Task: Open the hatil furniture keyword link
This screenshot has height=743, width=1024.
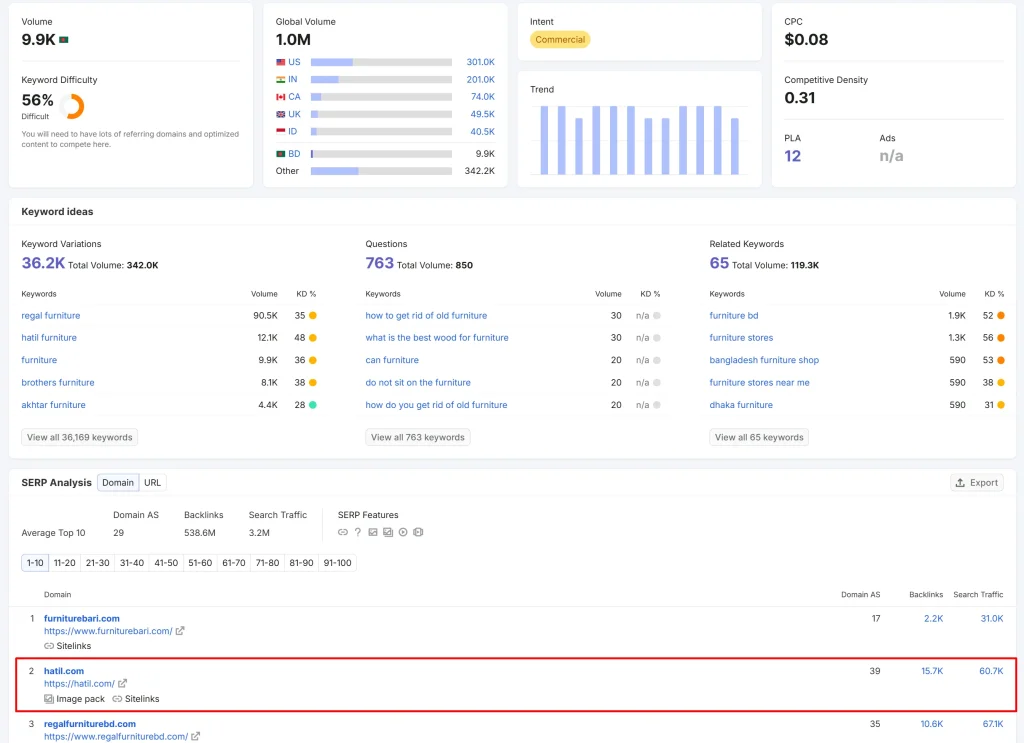Action: pos(49,338)
